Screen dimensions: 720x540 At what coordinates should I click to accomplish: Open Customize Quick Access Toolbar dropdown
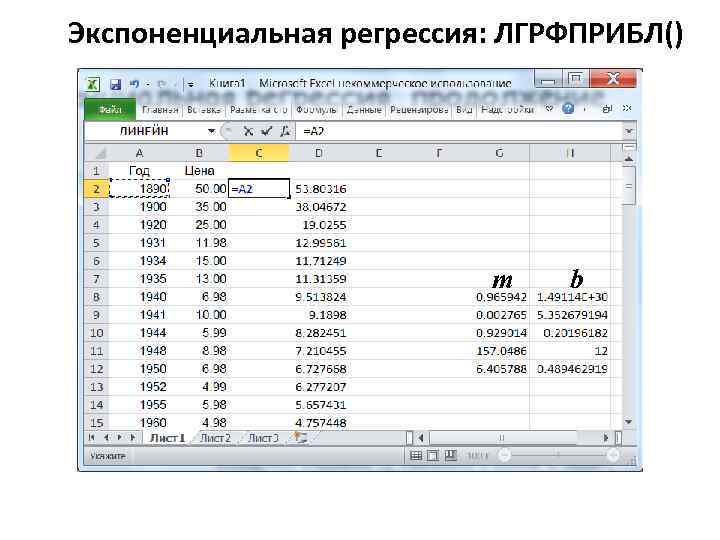coord(190,84)
